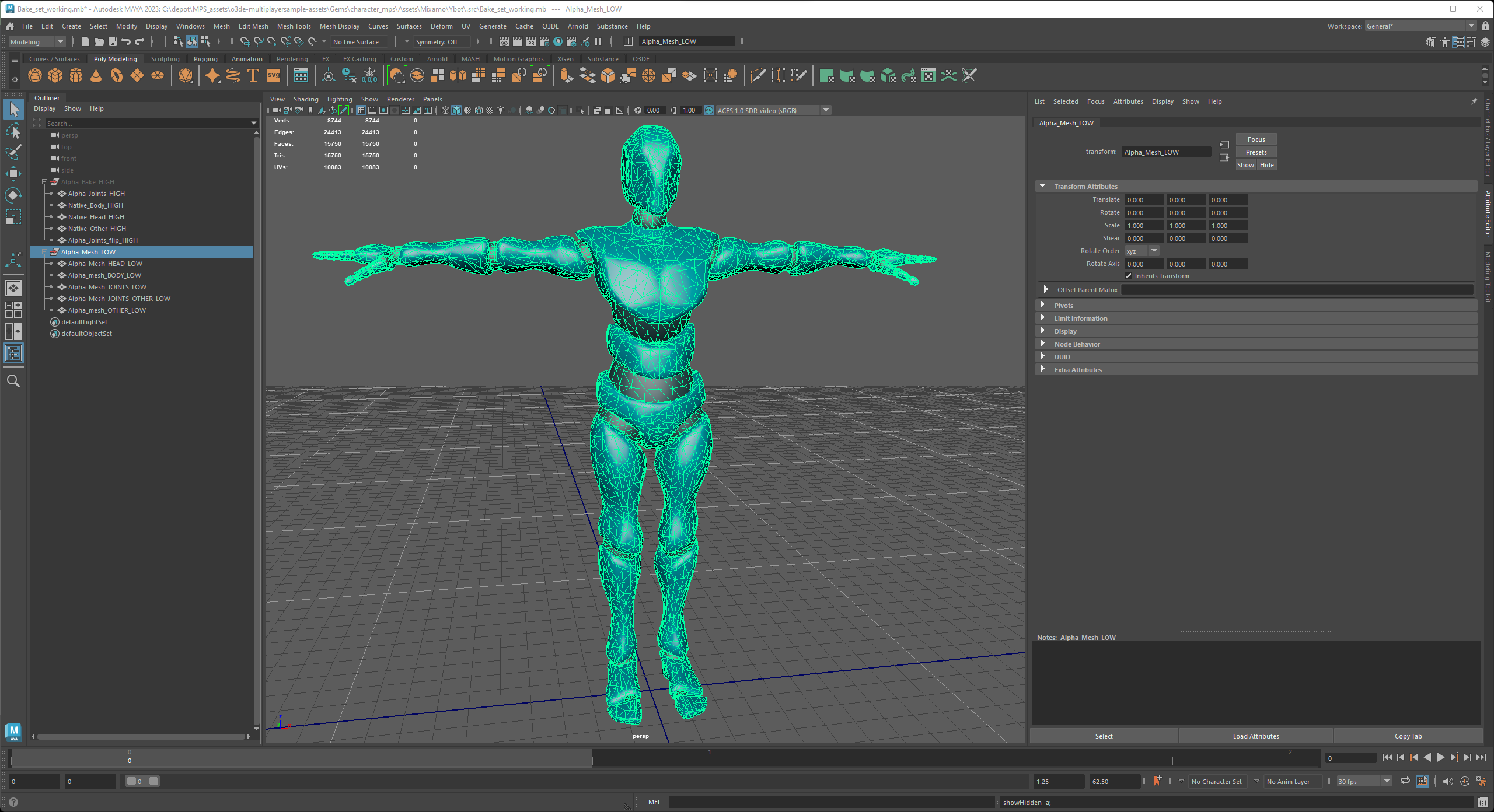The height and width of the screenshot is (812, 1494).
Task: Collapse the Alpha_Bake_HIGH outliner group
Action: [44, 182]
